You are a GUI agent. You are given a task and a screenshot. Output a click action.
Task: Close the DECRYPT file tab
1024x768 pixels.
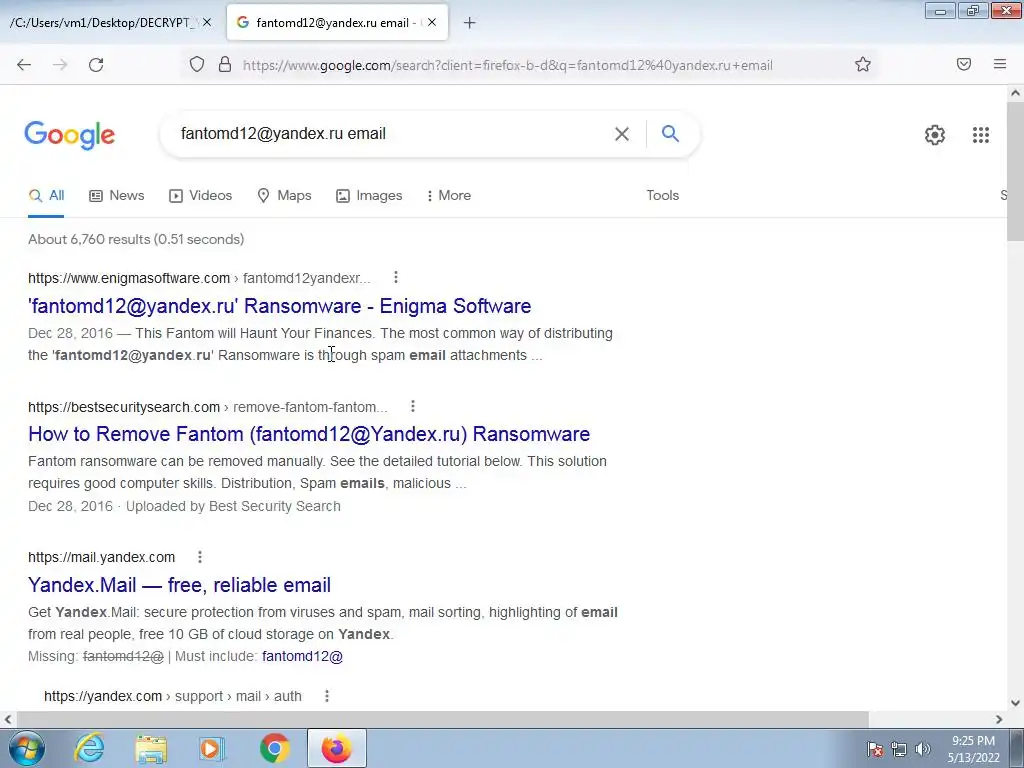pos(207,22)
